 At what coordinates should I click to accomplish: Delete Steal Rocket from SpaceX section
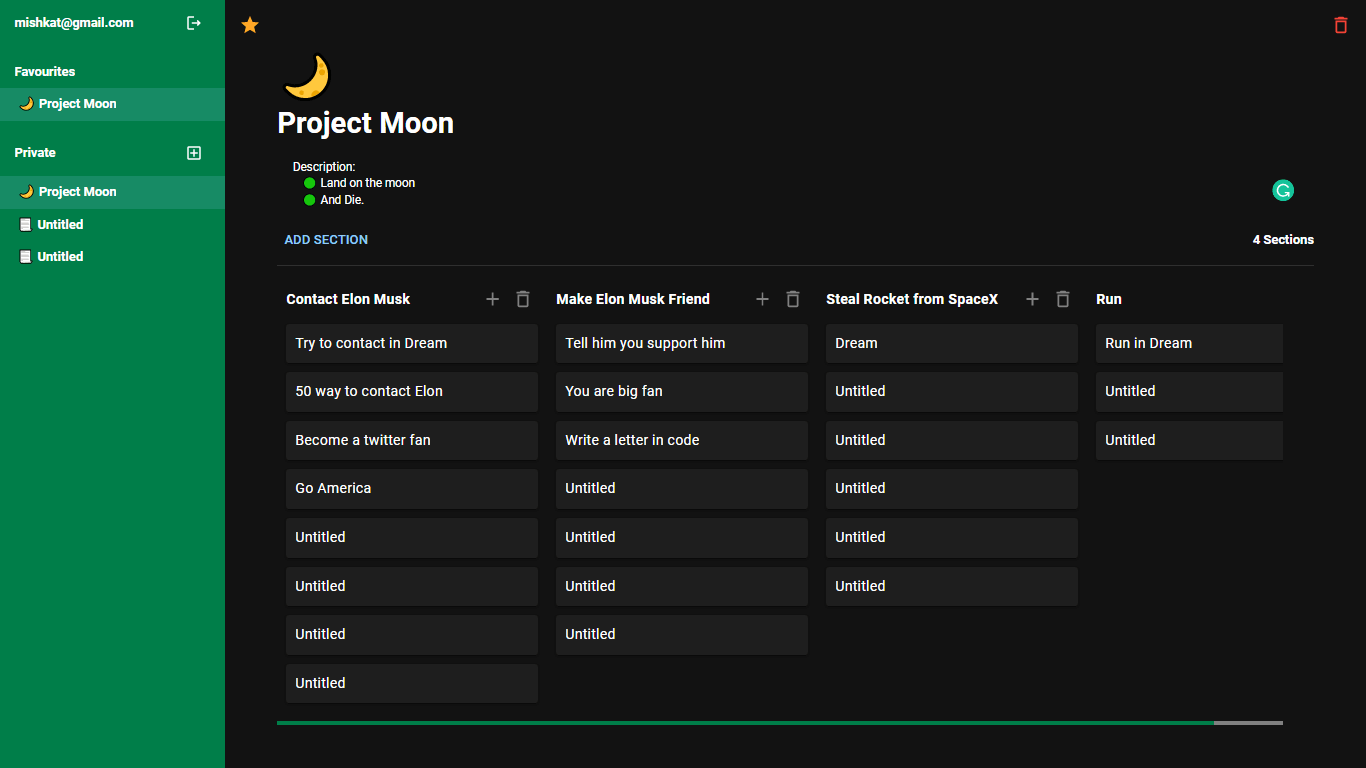click(1063, 299)
